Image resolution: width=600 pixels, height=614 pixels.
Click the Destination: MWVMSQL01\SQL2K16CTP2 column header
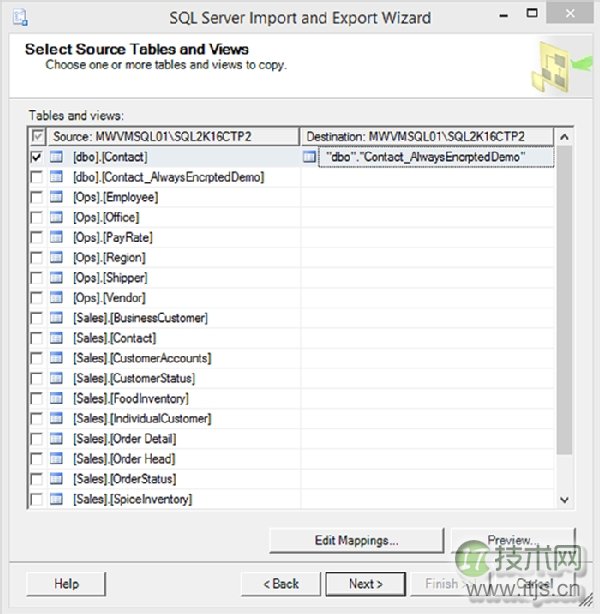[427, 136]
